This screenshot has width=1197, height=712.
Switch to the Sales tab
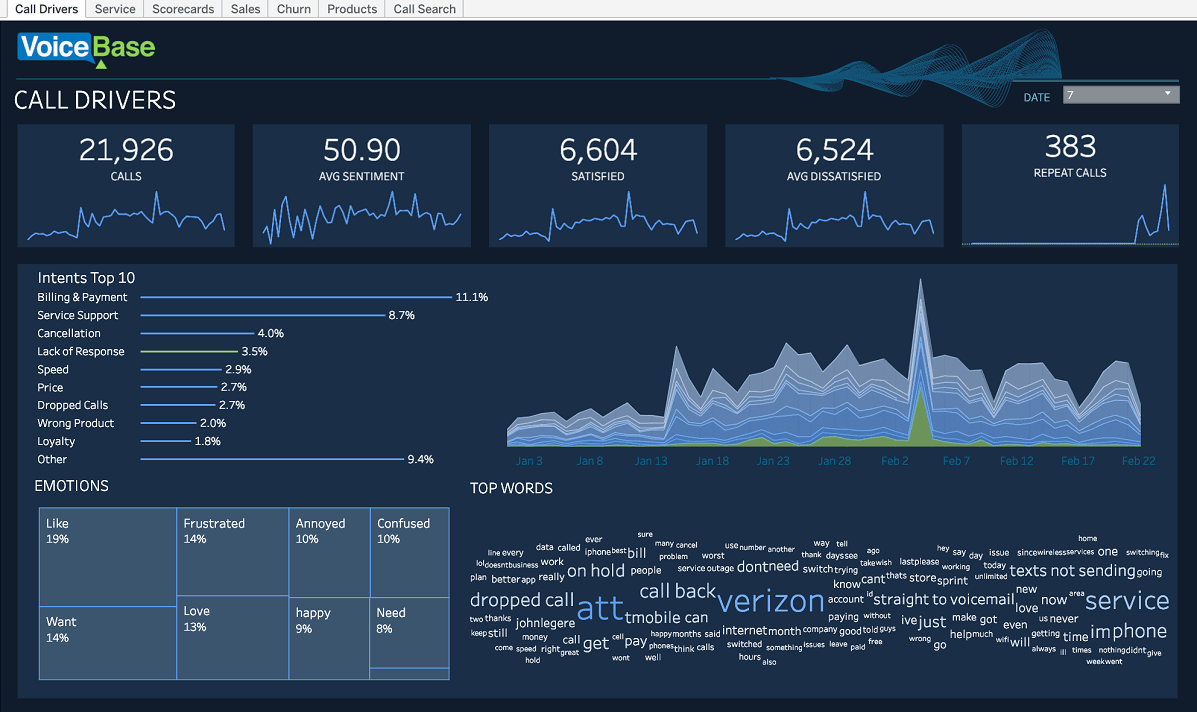click(245, 8)
